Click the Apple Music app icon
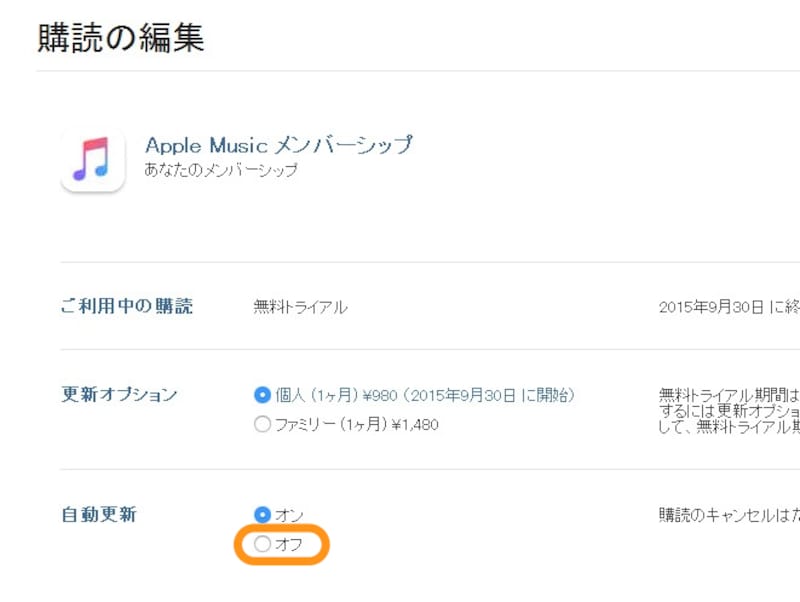 (92, 159)
